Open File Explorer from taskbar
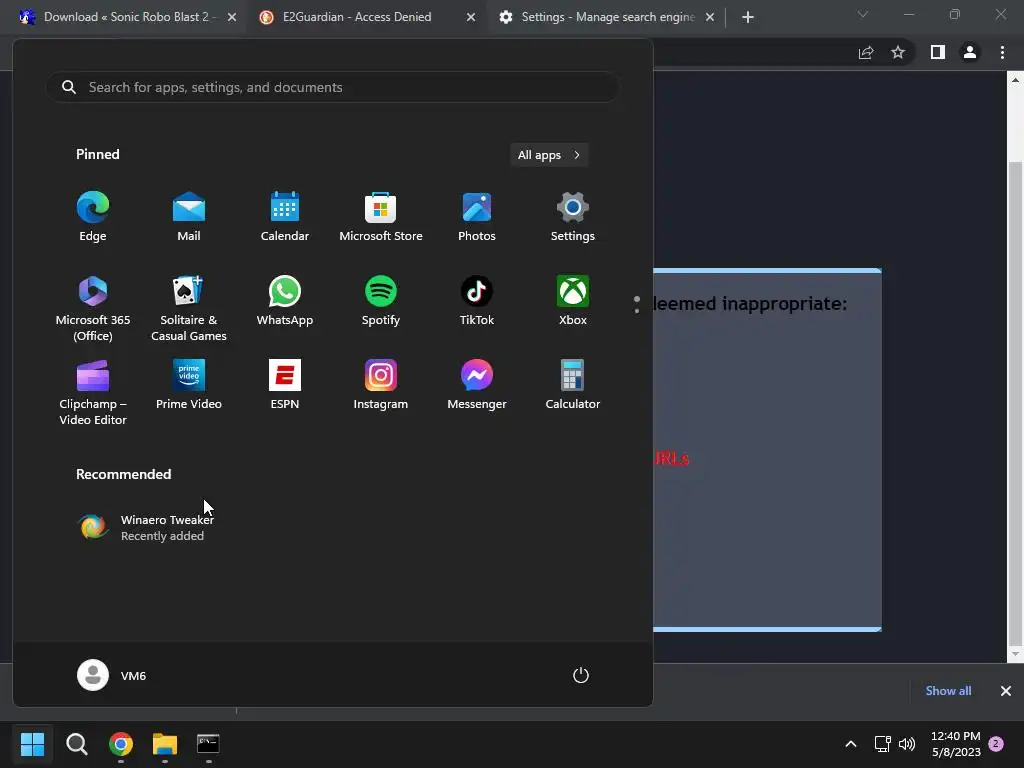1024x768 pixels. [165, 744]
